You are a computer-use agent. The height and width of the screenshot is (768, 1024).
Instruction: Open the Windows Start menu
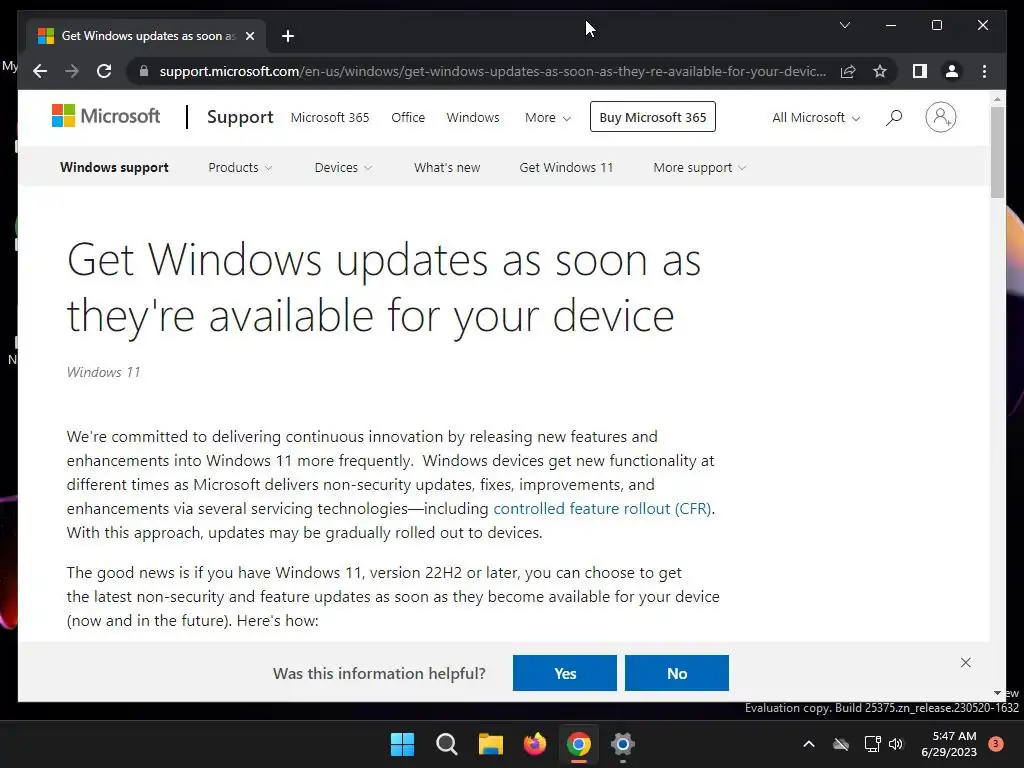tap(402, 744)
